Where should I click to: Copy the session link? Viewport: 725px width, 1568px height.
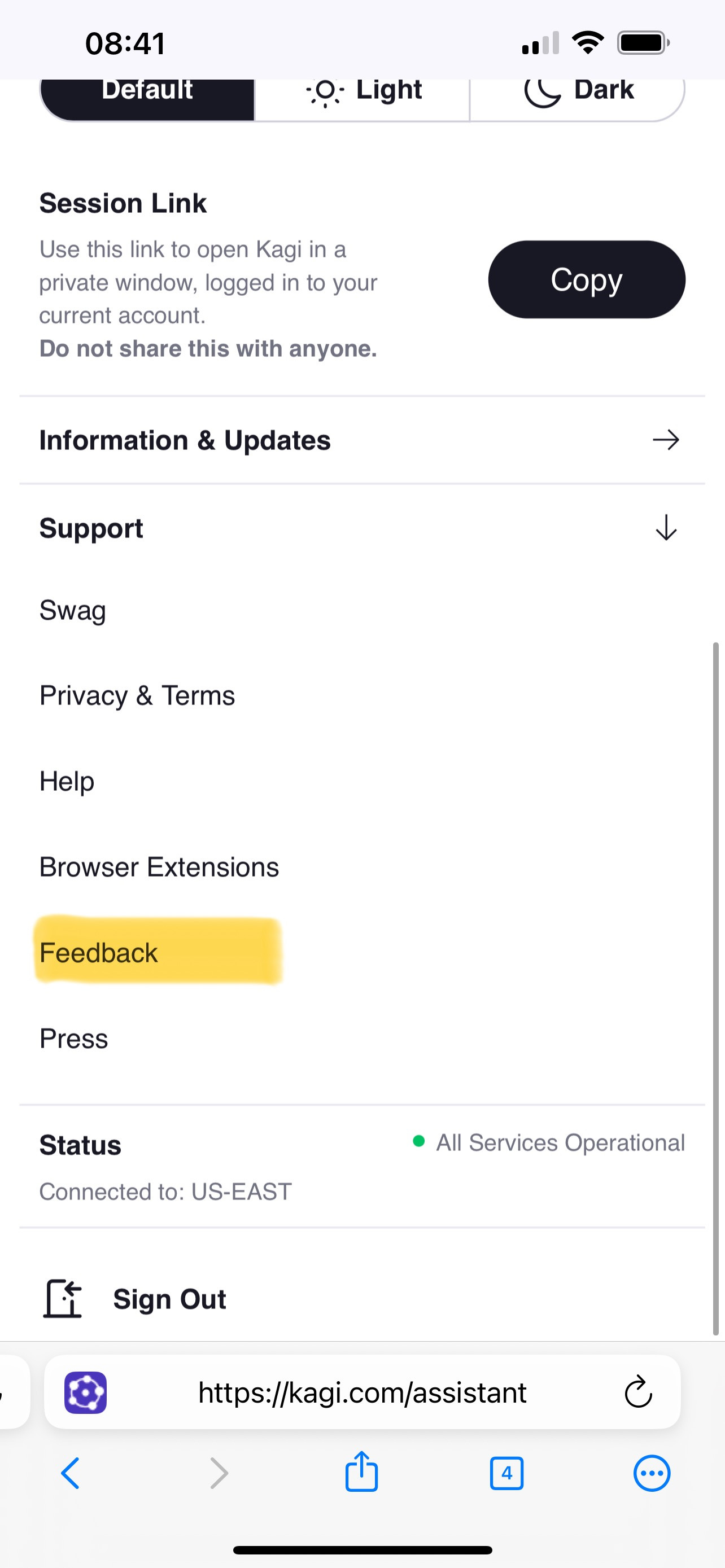tap(586, 279)
